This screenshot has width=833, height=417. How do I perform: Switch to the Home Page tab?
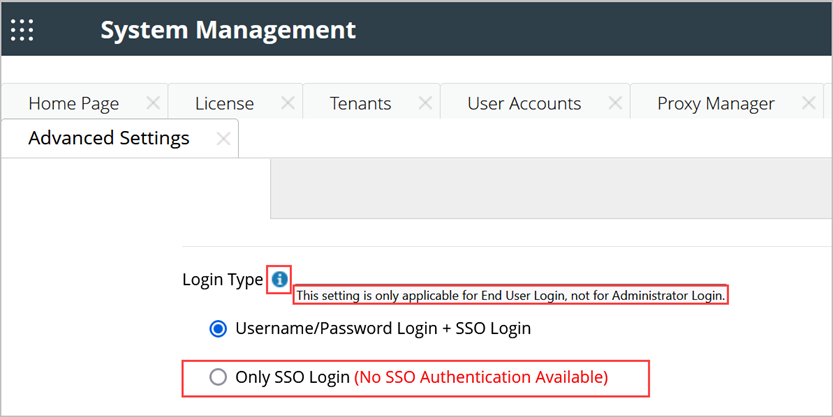(73, 103)
